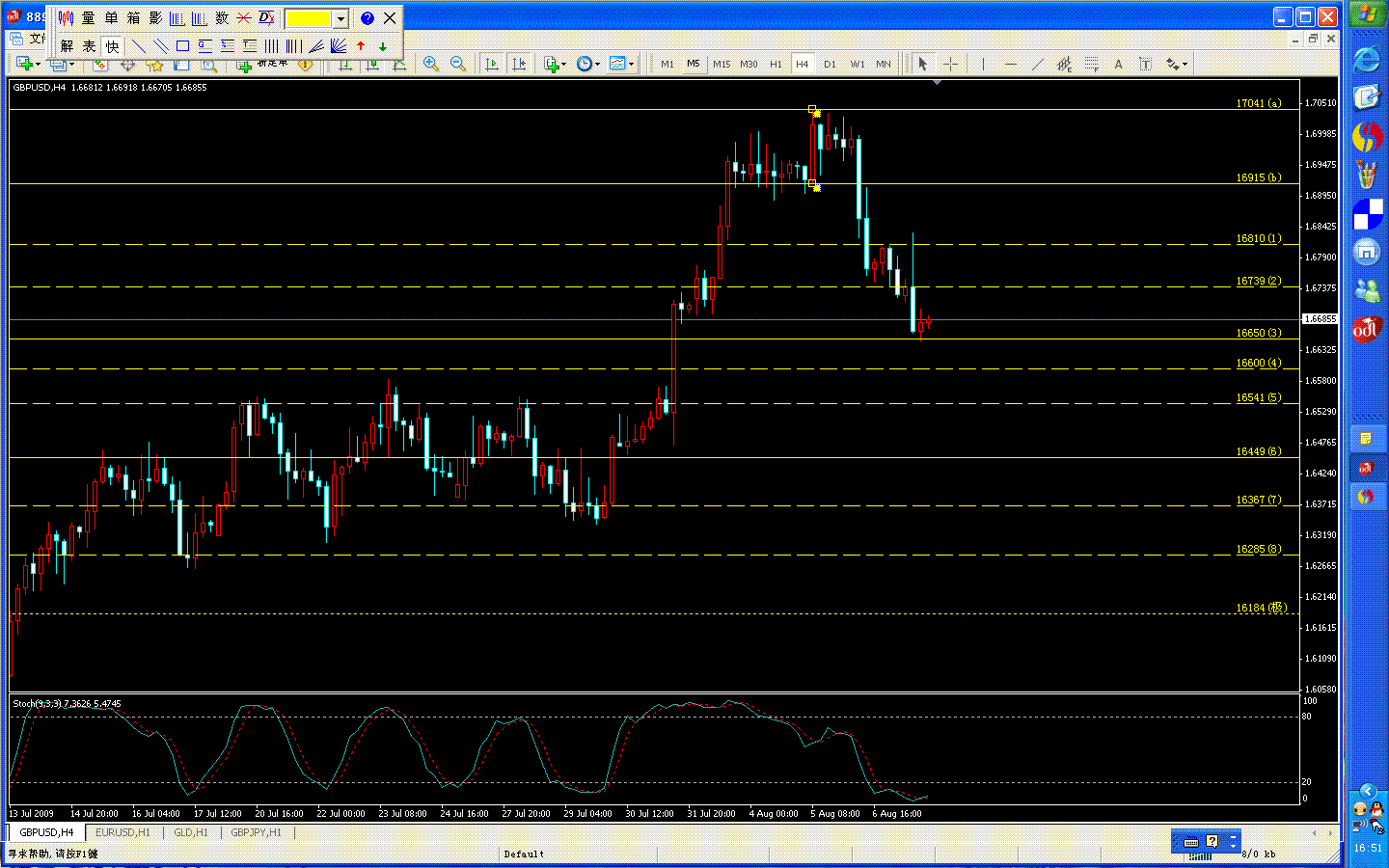Viewport: 1389px width, 868px height.
Task: Select the diagonal trendline tool
Action: coord(1037,64)
